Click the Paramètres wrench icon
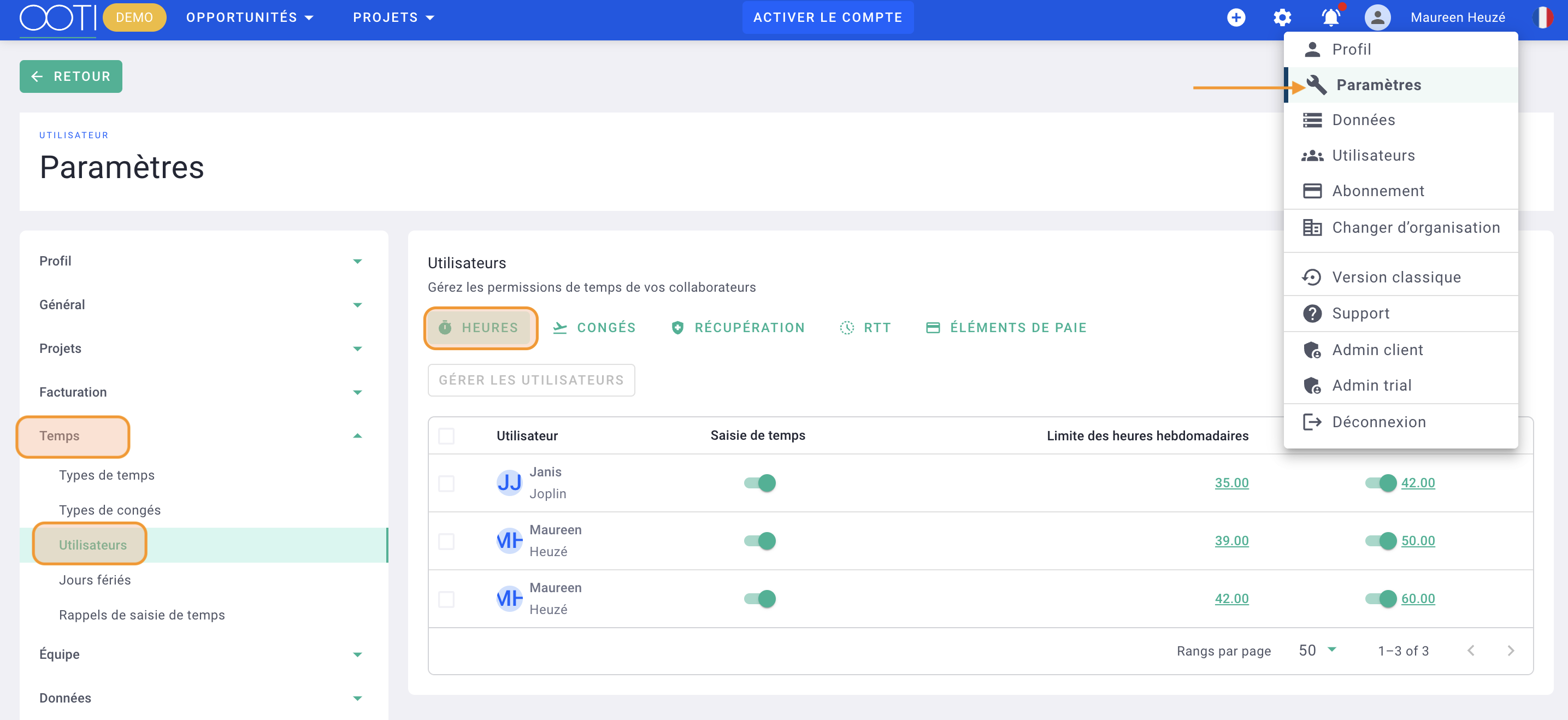The height and width of the screenshot is (720, 1568). pyautogui.click(x=1317, y=85)
